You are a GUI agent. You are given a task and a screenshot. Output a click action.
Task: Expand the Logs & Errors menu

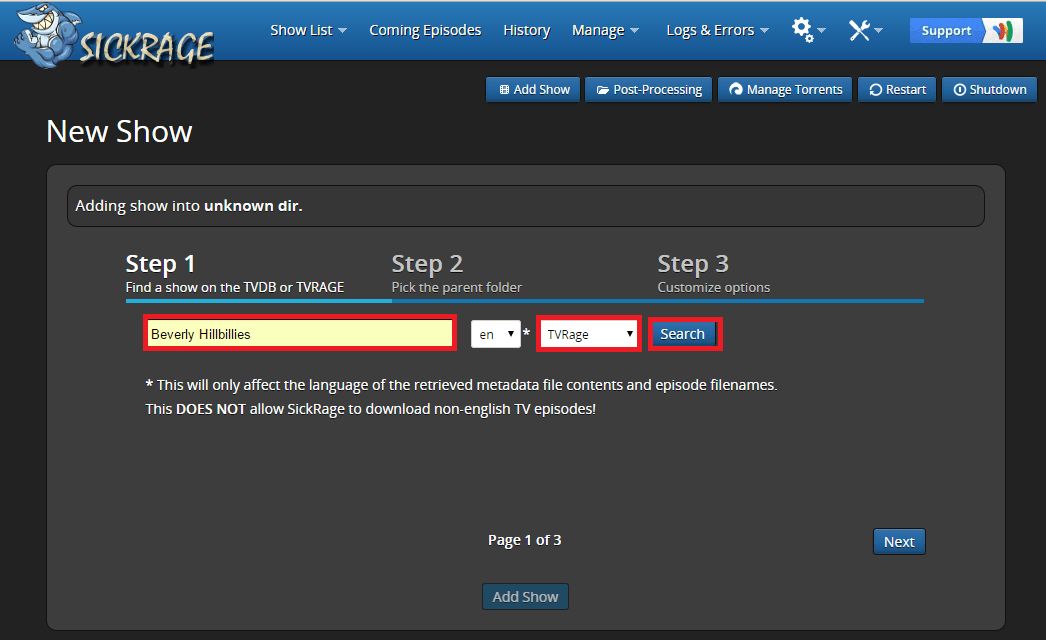[x=717, y=30]
